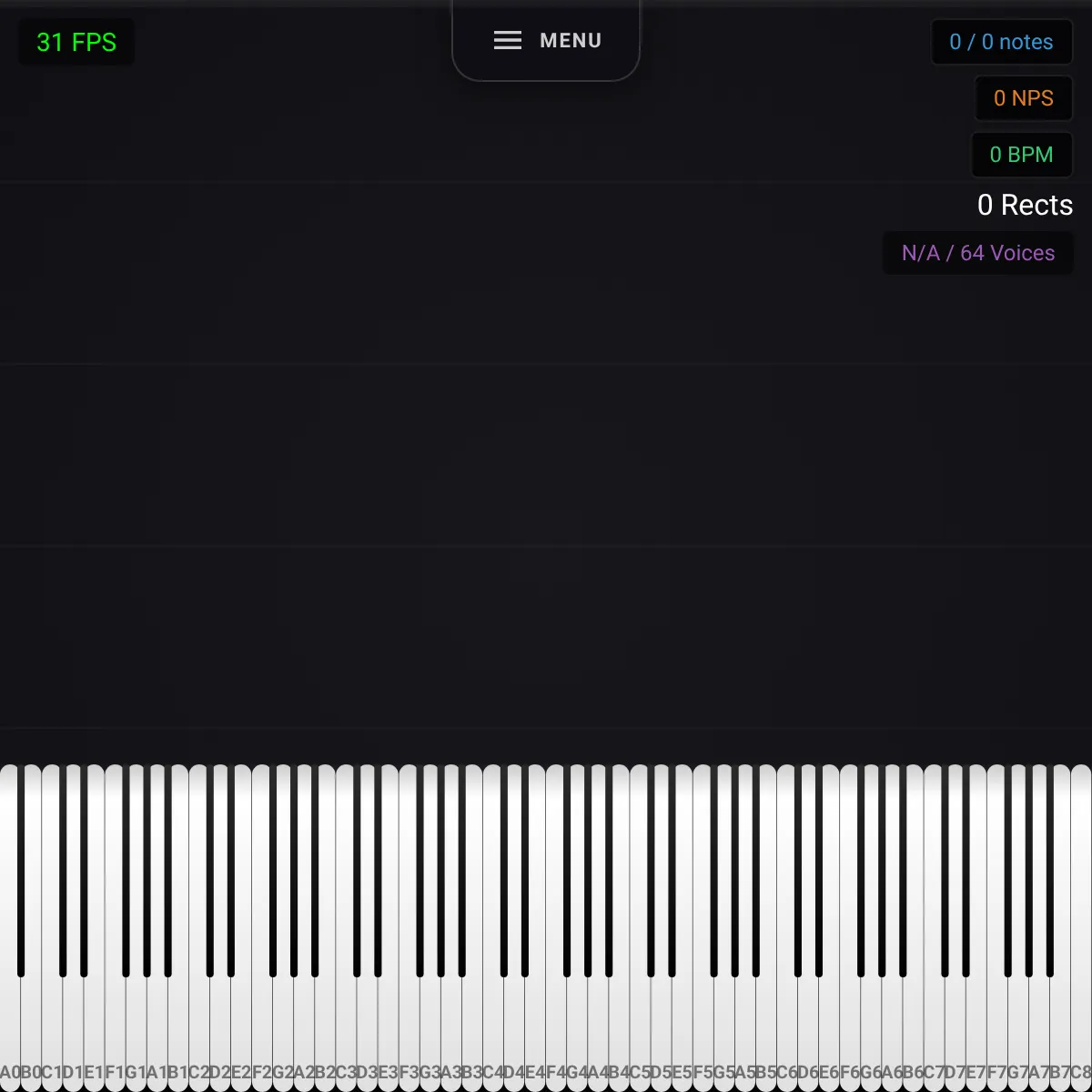
Task: Click the FPS counter badge
Action: (76, 43)
